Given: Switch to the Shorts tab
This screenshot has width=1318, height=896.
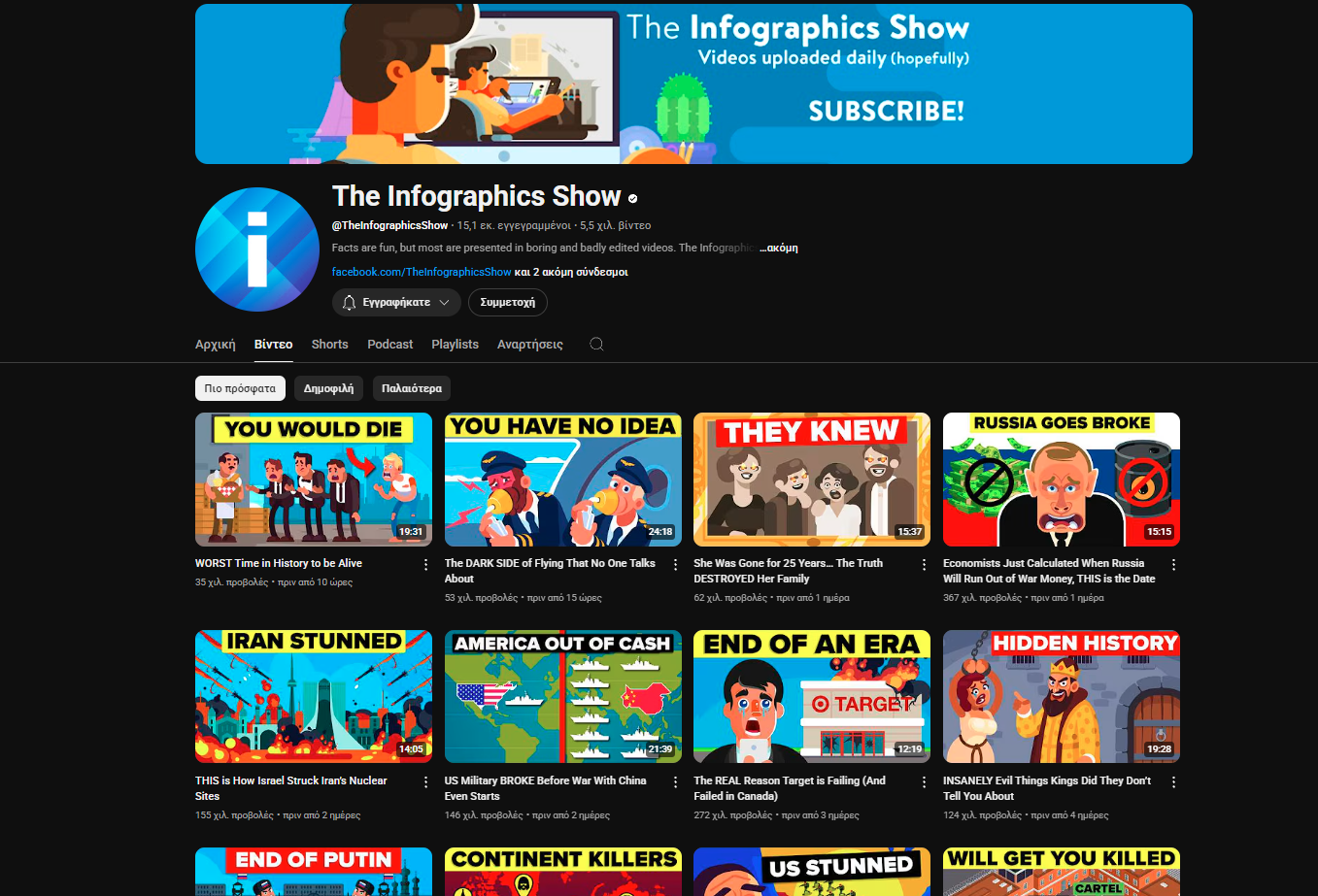Looking at the screenshot, I should point(330,345).
